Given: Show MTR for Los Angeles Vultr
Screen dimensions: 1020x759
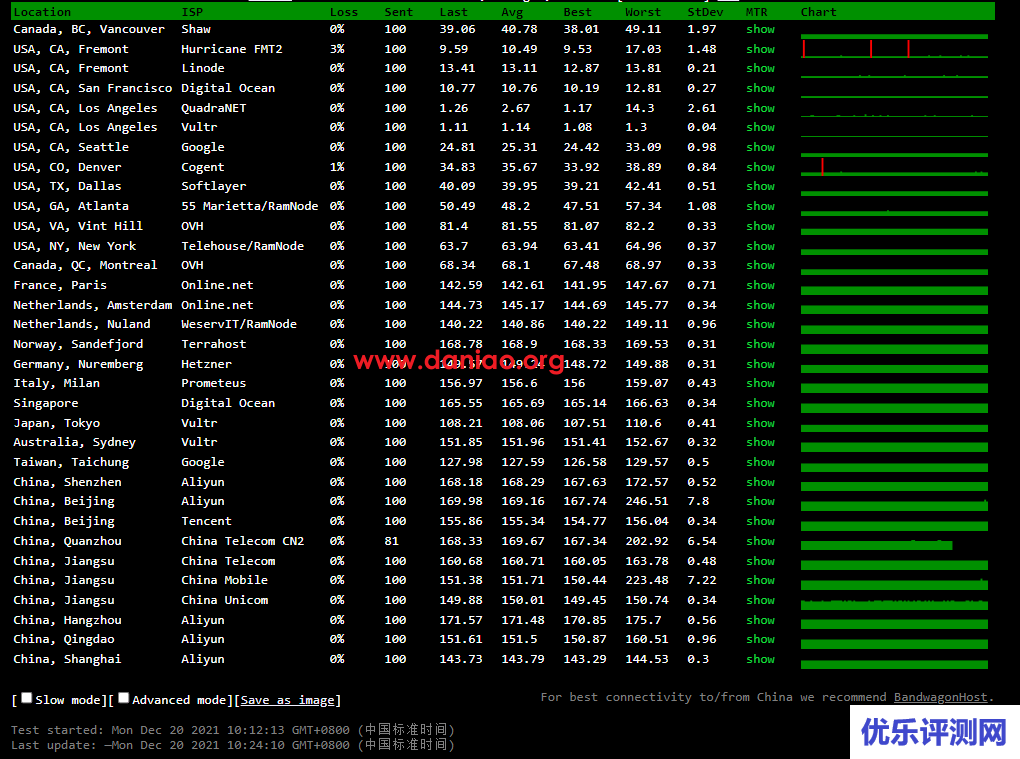Looking at the screenshot, I should pyautogui.click(x=760, y=127).
